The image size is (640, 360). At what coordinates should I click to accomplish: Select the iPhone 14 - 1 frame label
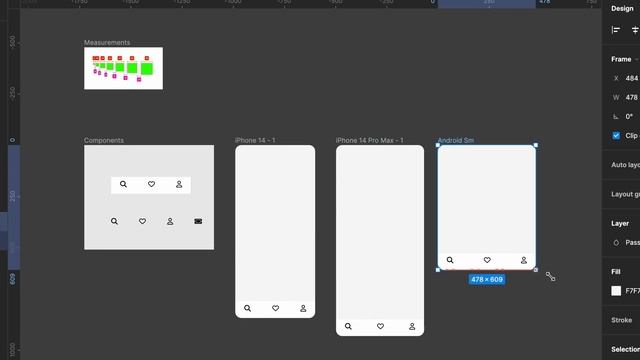click(x=255, y=140)
